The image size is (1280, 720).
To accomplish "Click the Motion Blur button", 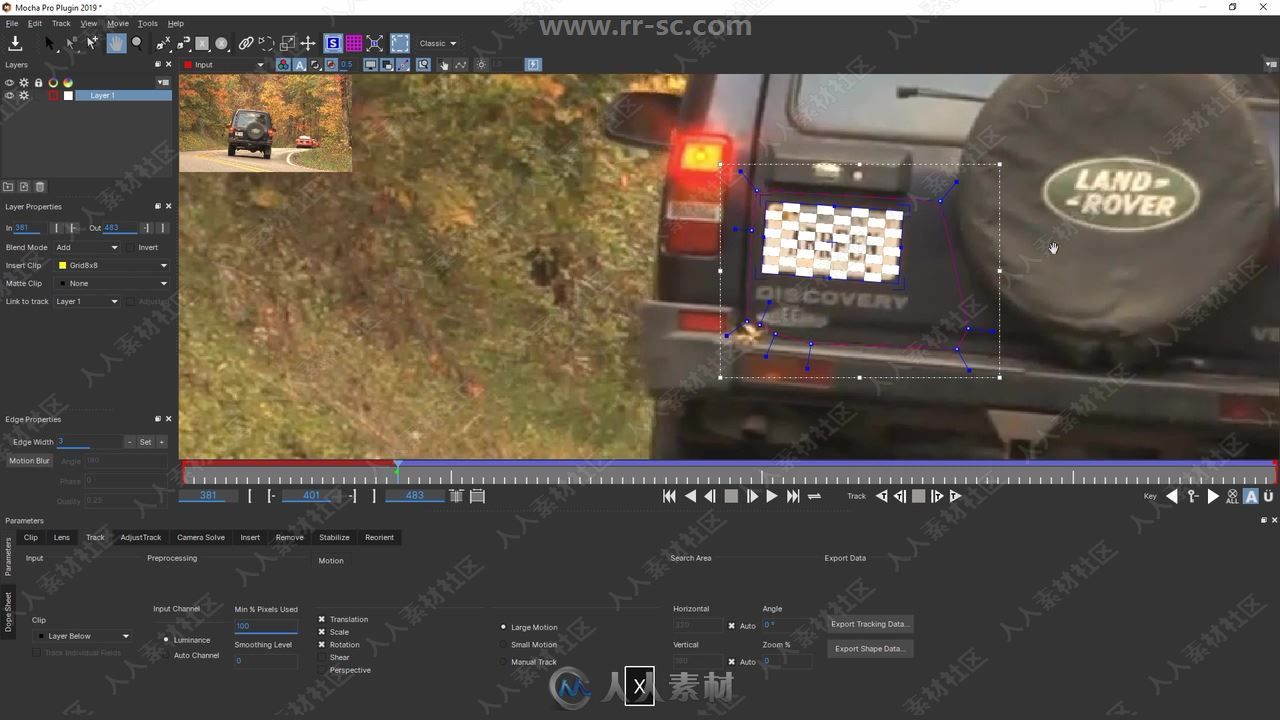I will click(29, 461).
